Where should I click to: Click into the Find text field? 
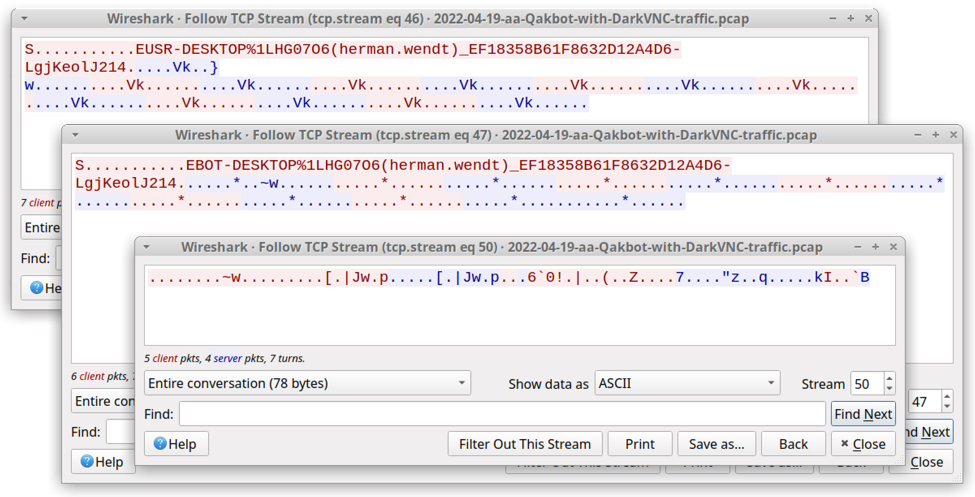(x=502, y=414)
